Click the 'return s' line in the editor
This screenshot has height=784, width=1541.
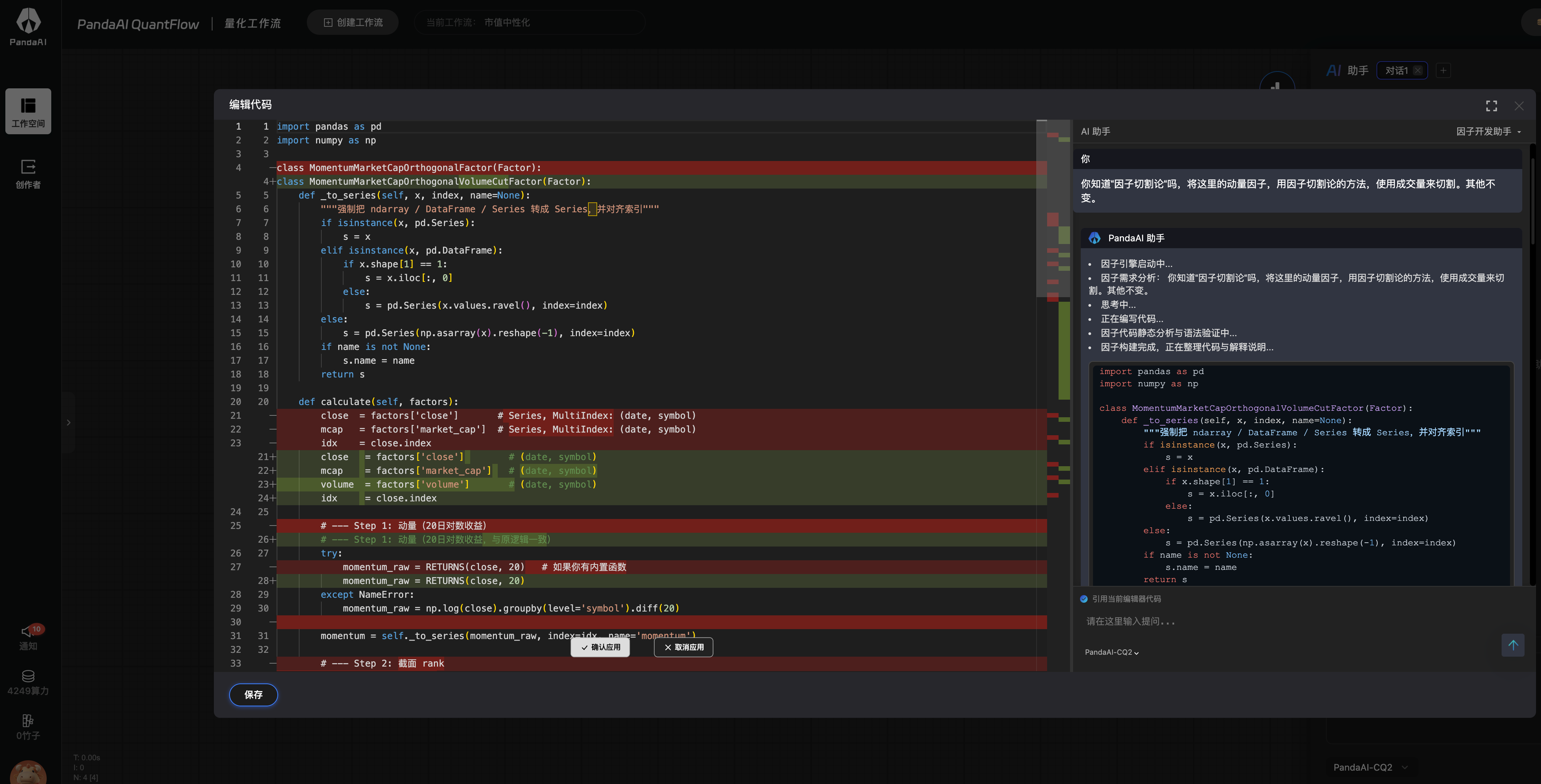[343, 374]
